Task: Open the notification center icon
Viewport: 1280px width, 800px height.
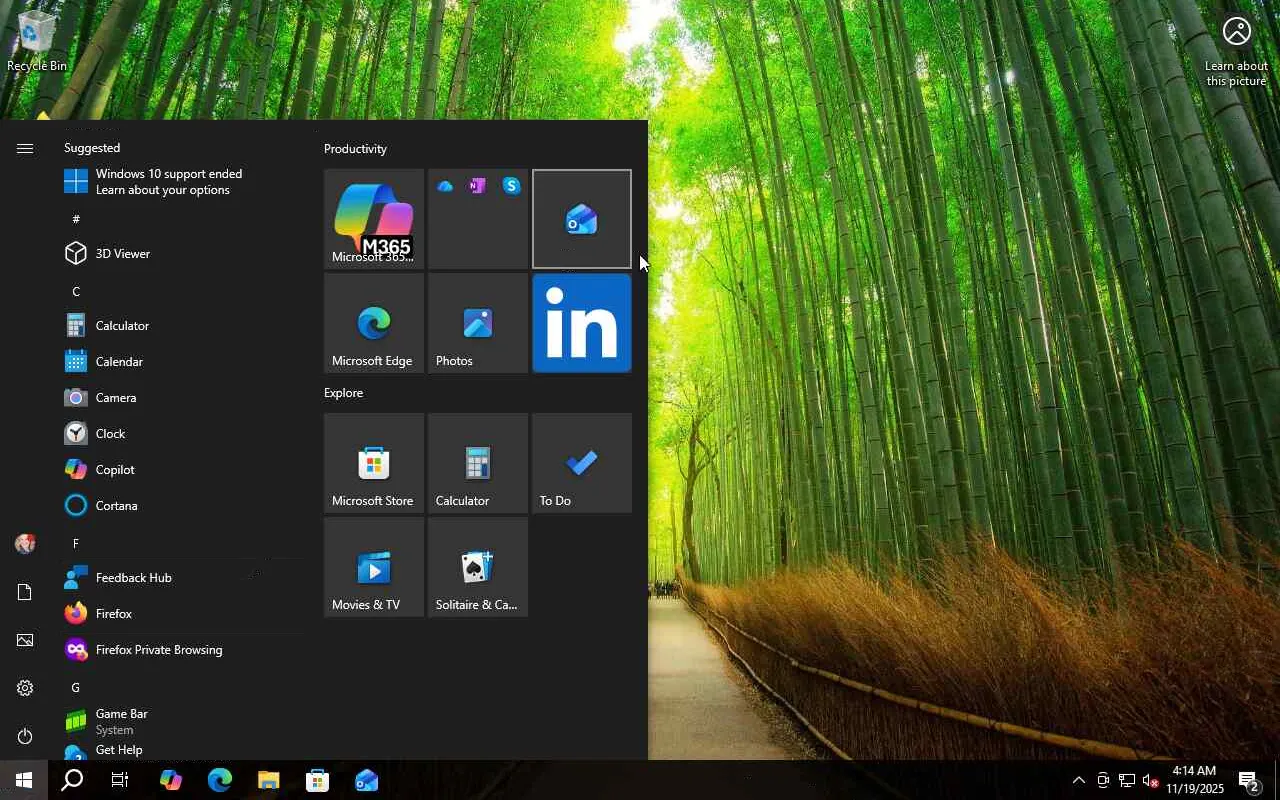Action: pos(1248,780)
